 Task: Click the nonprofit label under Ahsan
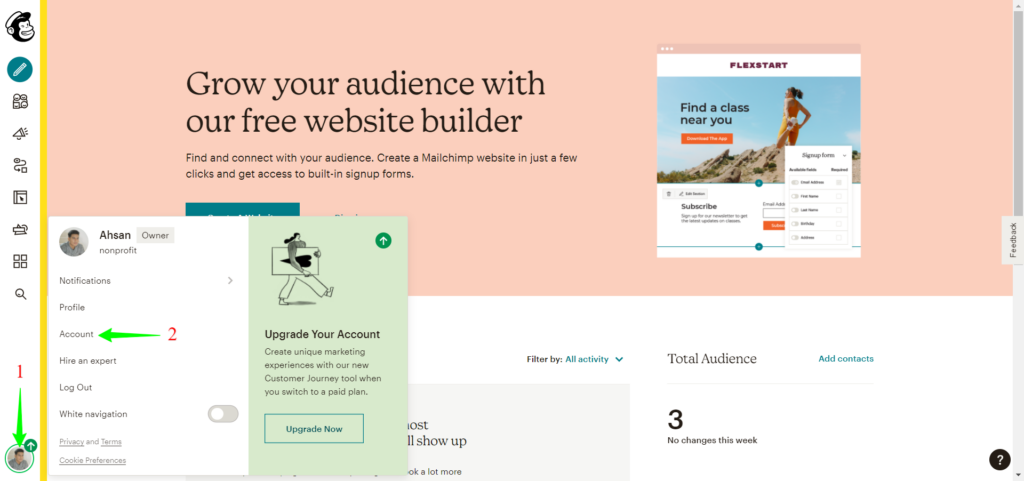pos(118,251)
